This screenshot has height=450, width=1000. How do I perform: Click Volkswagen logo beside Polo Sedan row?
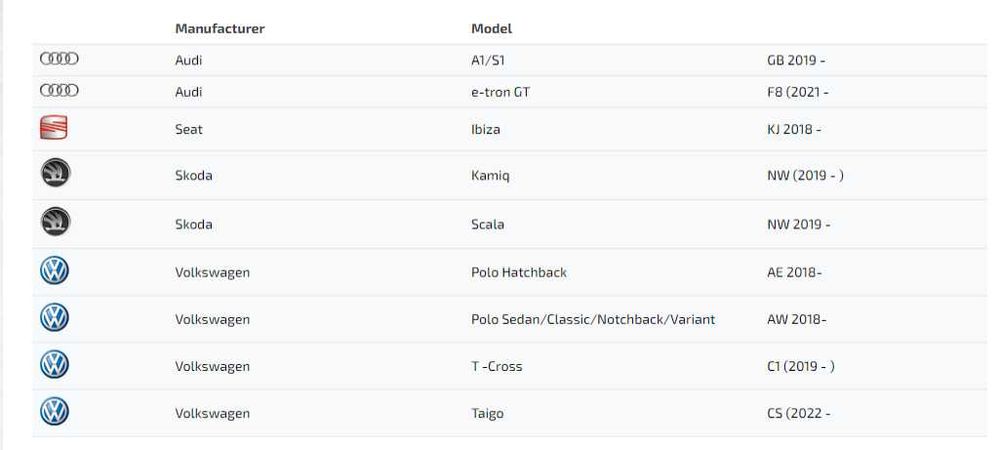click(54, 319)
